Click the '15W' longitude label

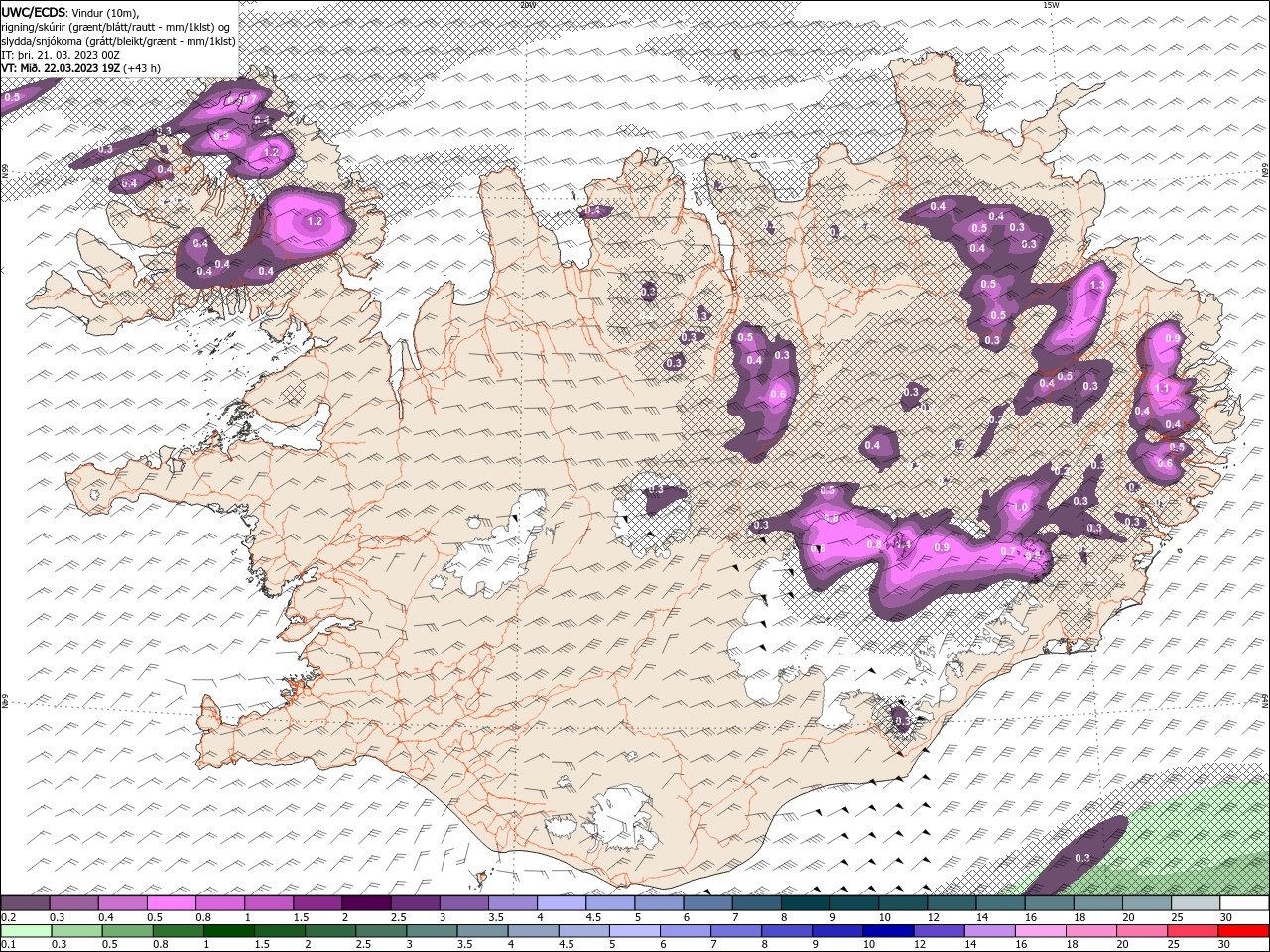(1051, 5)
